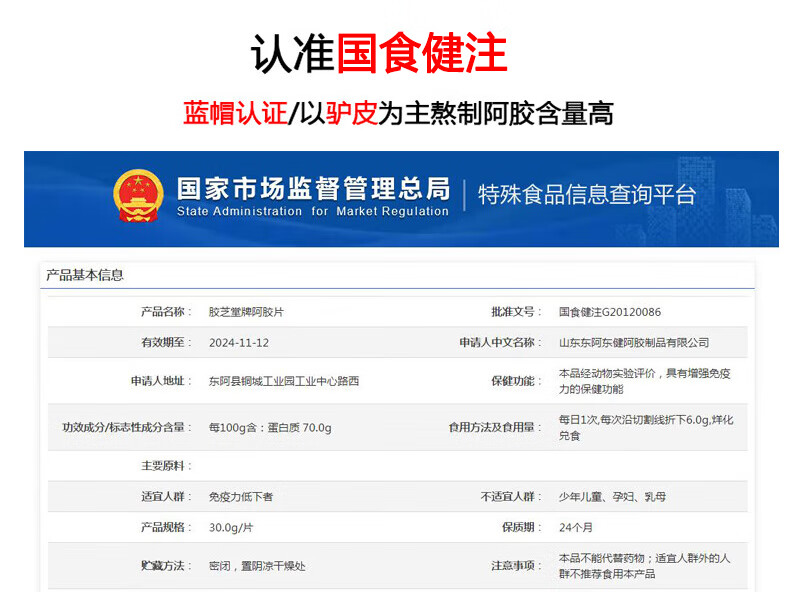
Task: Click the 申请人中文名称 label
Action: tap(500, 343)
